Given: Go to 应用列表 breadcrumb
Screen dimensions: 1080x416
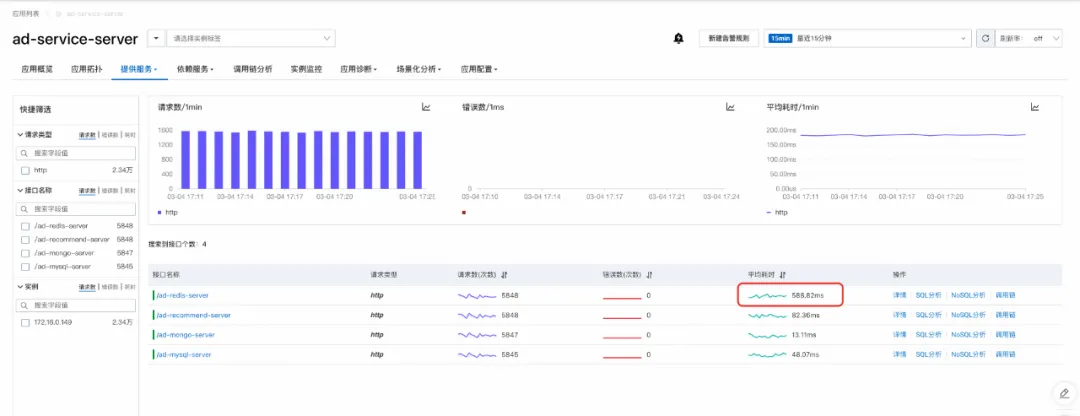Looking at the screenshot, I should [25, 14].
